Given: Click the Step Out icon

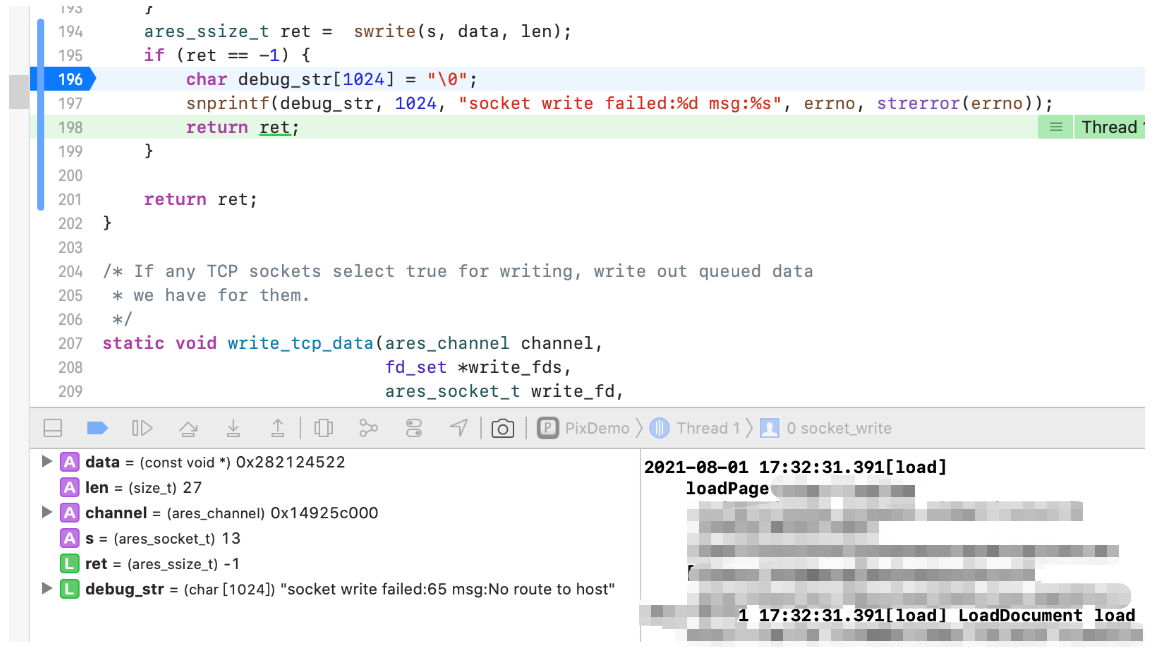Looking at the screenshot, I should pyautogui.click(x=276, y=427).
